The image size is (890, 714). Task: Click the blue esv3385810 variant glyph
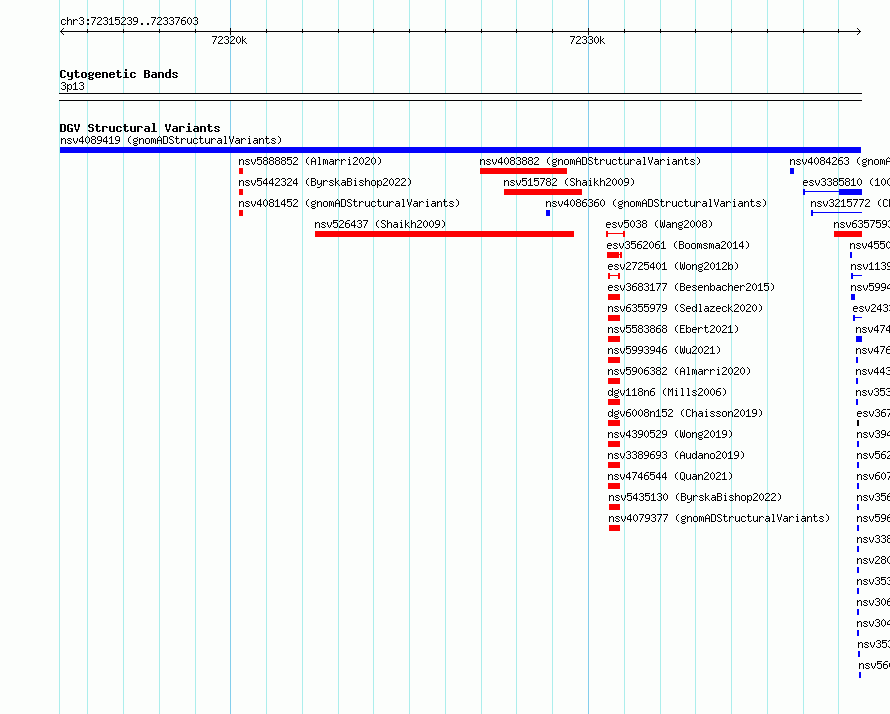pos(833,192)
